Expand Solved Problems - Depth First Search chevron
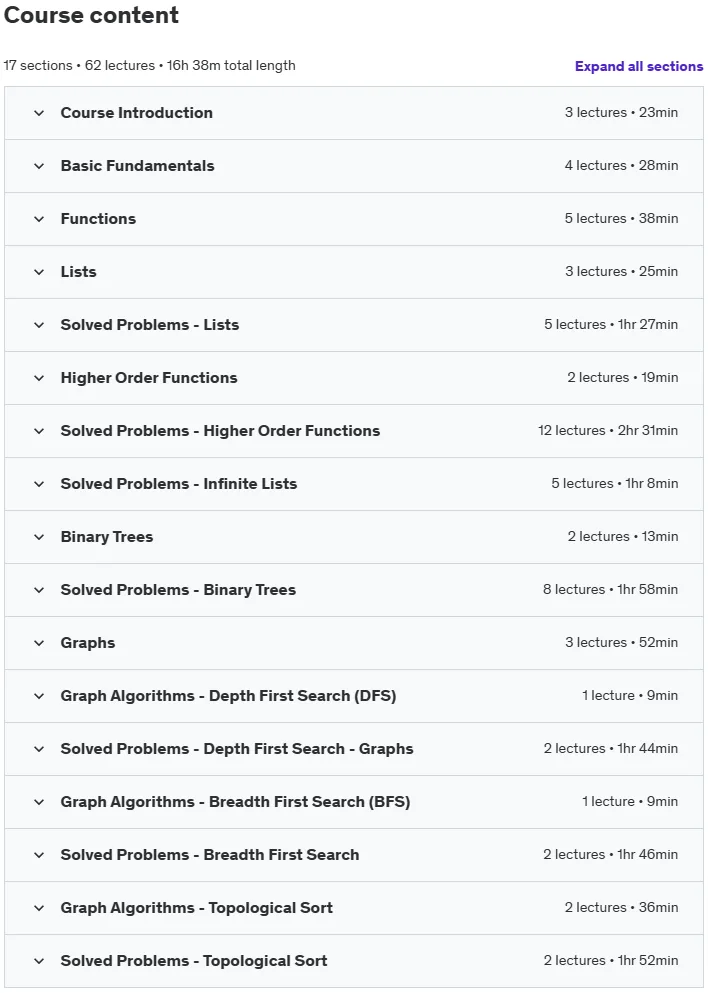This screenshot has width=708, height=993. (x=39, y=749)
